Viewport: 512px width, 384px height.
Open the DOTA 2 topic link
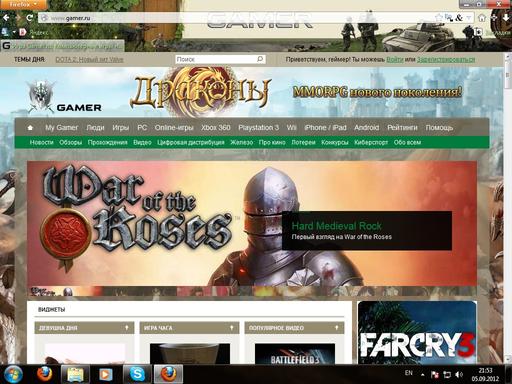click(x=89, y=59)
